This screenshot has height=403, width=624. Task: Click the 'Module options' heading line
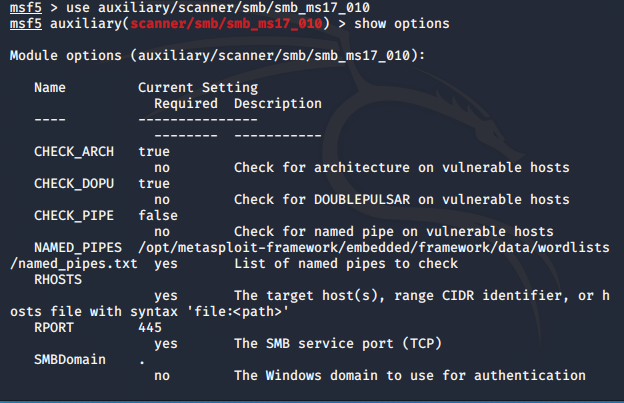pos(217,55)
